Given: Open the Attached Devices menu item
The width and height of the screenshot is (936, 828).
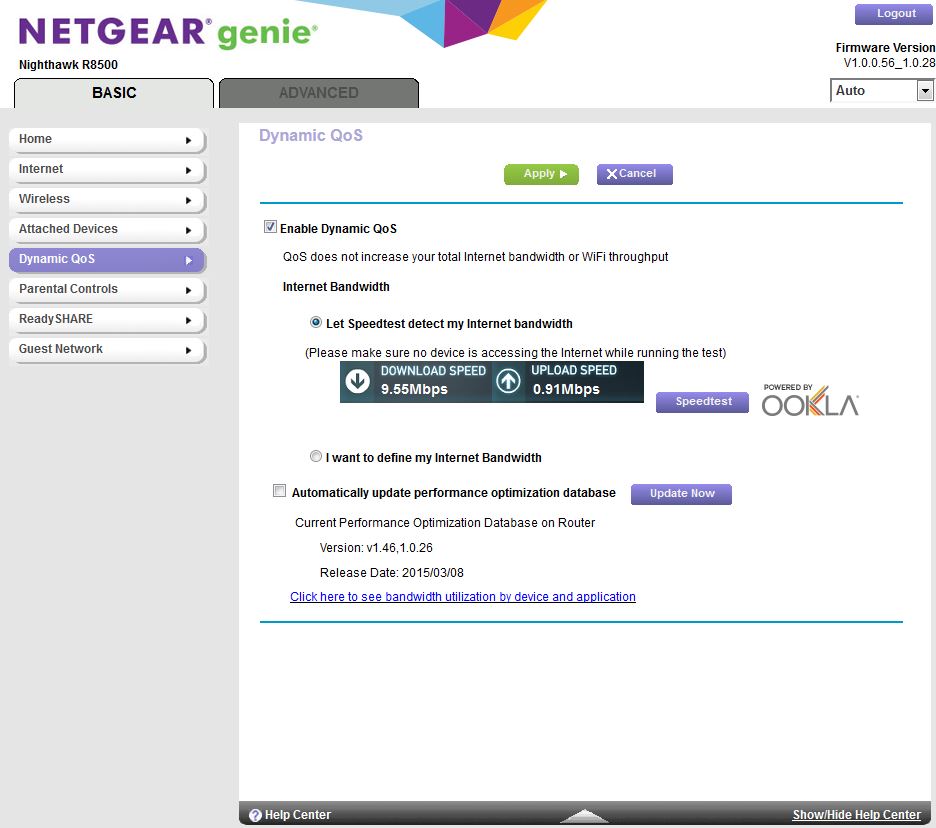Looking at the screenshot, I should (x=107, y=229).
